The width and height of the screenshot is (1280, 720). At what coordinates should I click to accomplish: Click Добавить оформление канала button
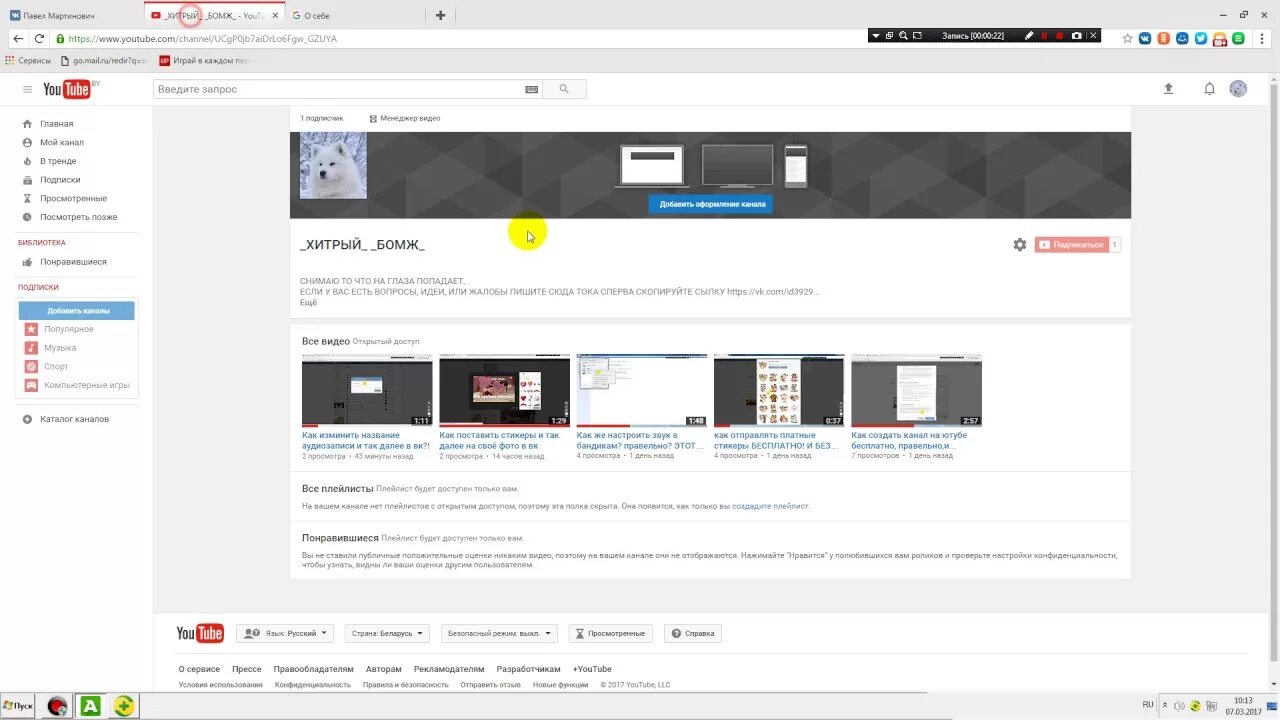coord(711,204)
